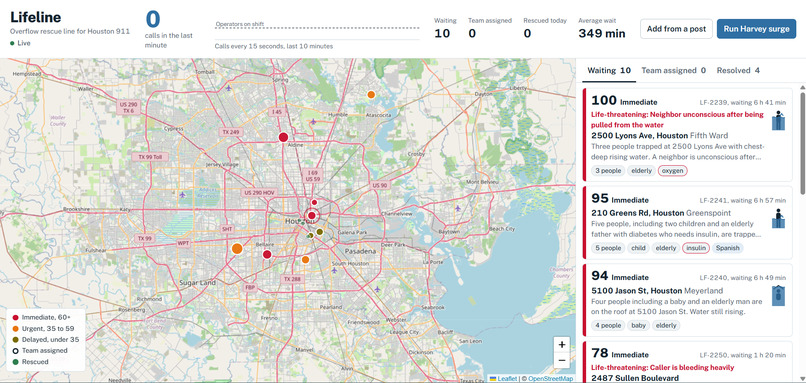Click the small red marker below US 59 label
The width and height of the screenshot is (806, 383).
[314, 202]
